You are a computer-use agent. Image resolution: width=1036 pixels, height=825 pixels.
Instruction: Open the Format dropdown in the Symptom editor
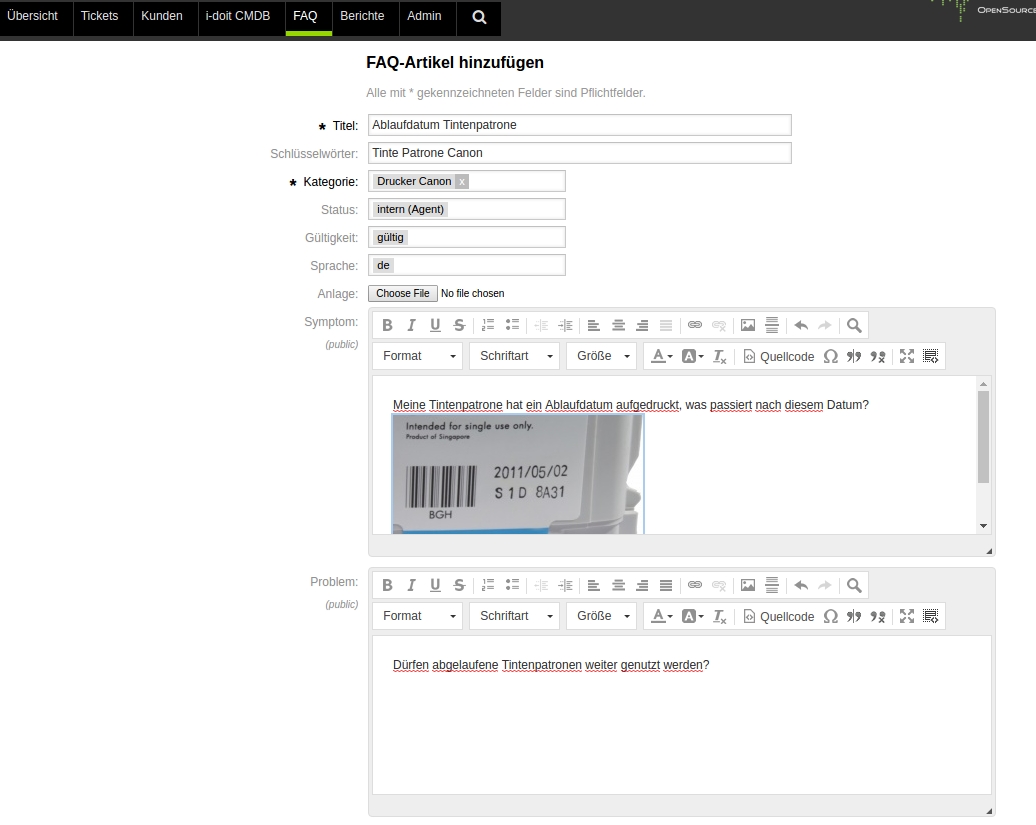point(419,356)
